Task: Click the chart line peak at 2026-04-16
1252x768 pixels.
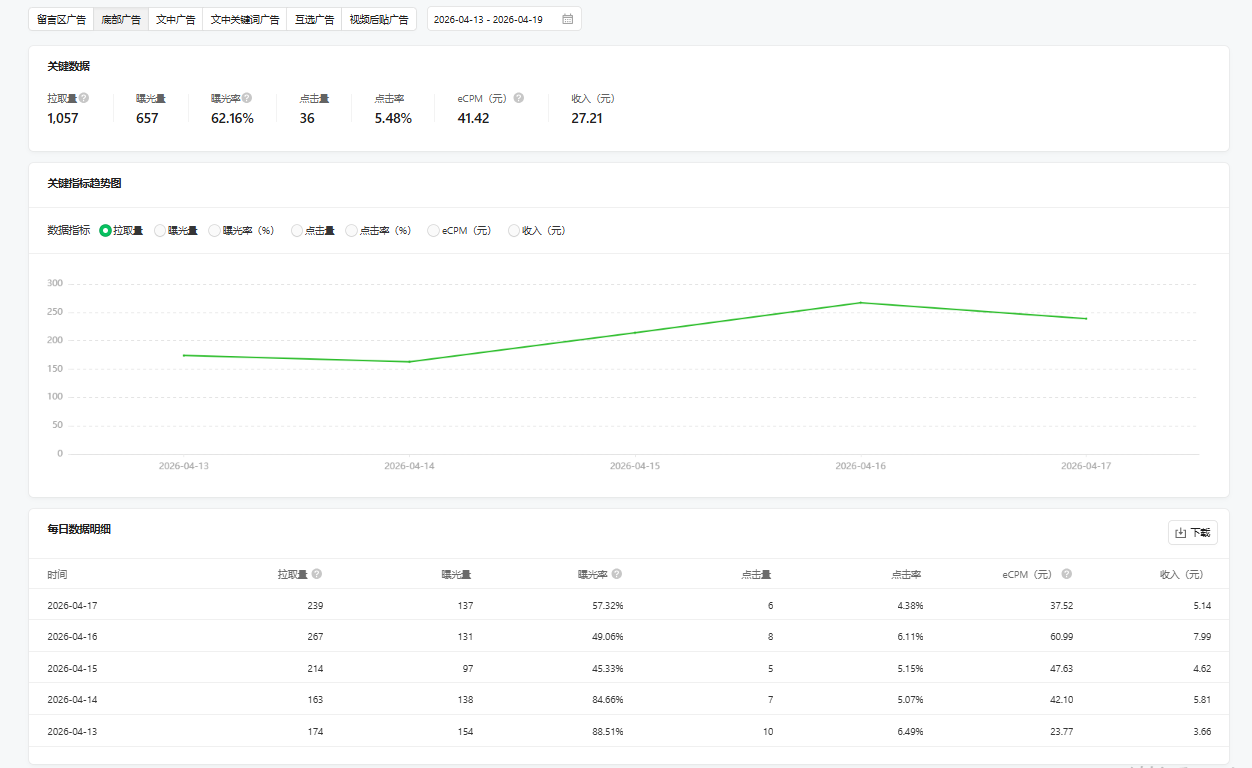Action: tap(860, 303)
